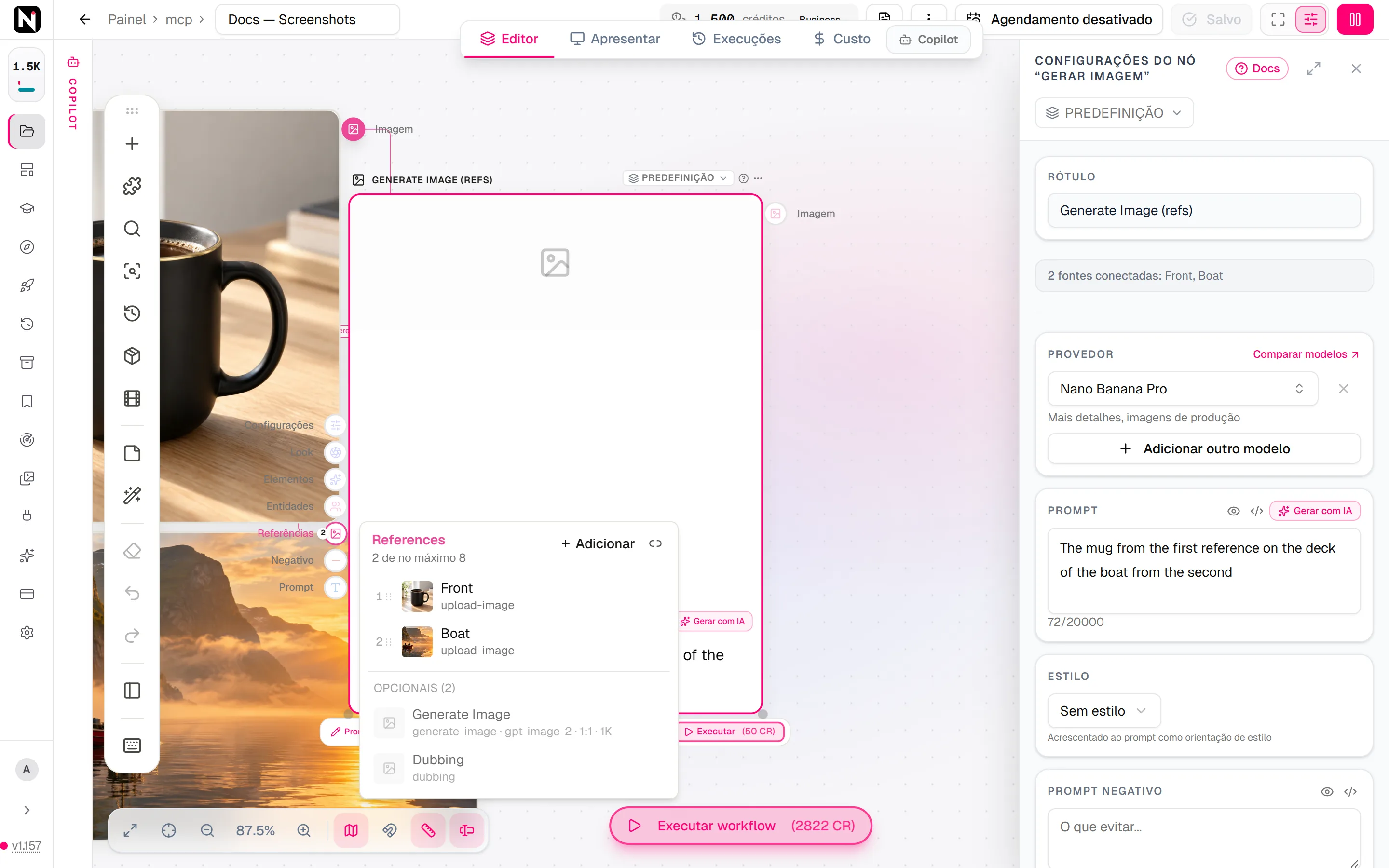
Task: Toggle the minimap icon in bottom toolbar
Action: coord(351,830)
